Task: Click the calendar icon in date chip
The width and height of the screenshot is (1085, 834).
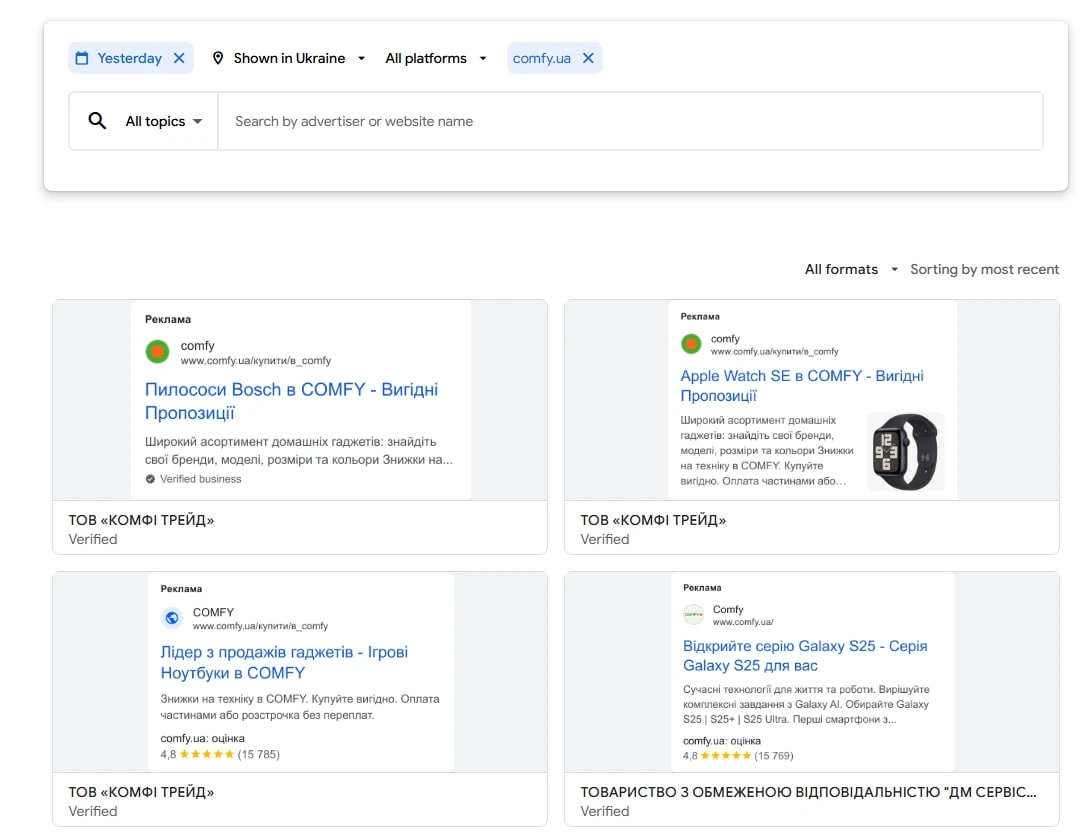Action: (x=82, y=58)
